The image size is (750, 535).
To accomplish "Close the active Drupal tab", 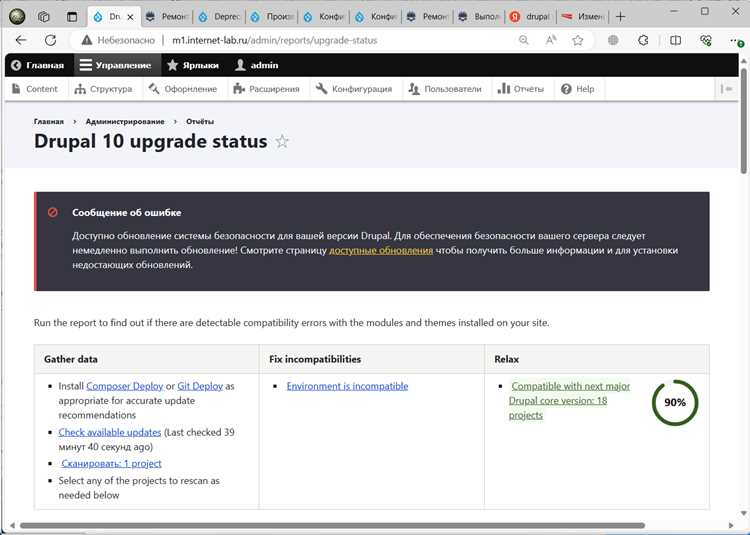I will 130,17.
